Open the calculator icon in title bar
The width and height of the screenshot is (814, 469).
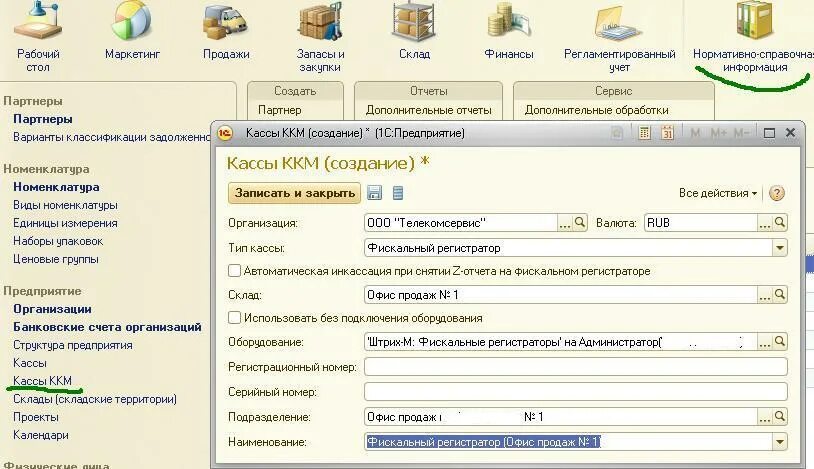point(644,133)
